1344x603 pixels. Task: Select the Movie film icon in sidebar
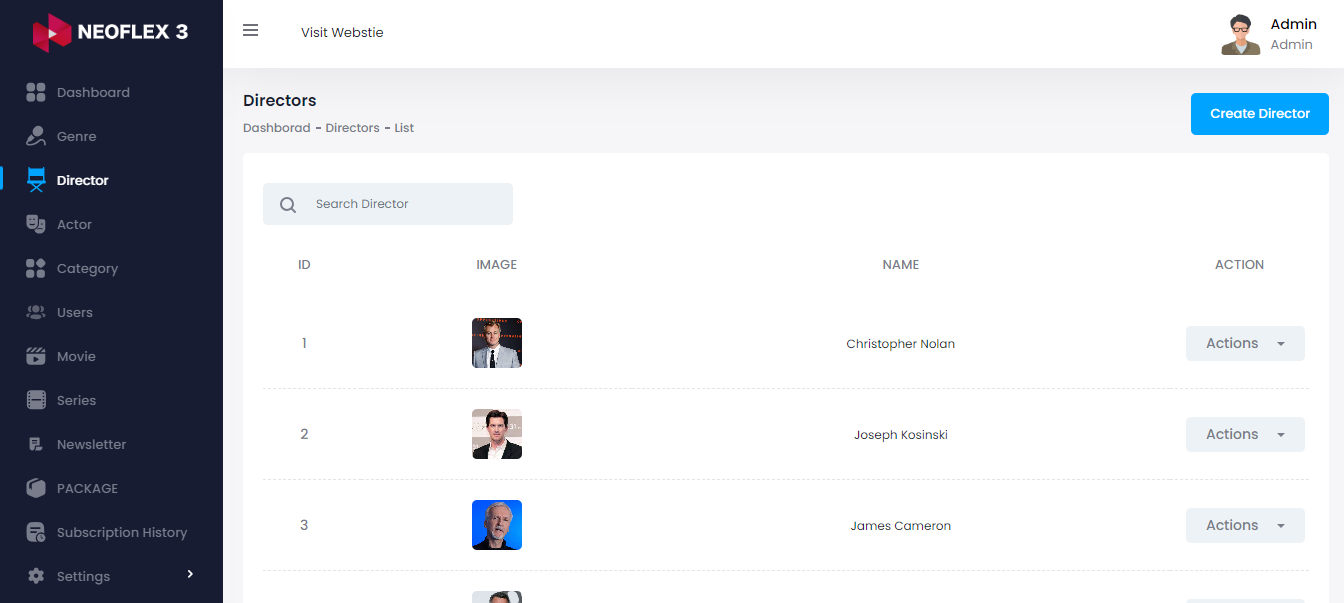[x=36, y=356]
